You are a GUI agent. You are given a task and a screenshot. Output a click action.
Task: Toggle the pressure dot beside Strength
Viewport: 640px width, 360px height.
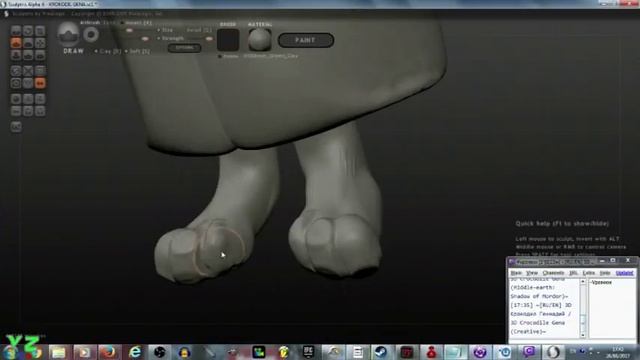click(x=159, y=38)
